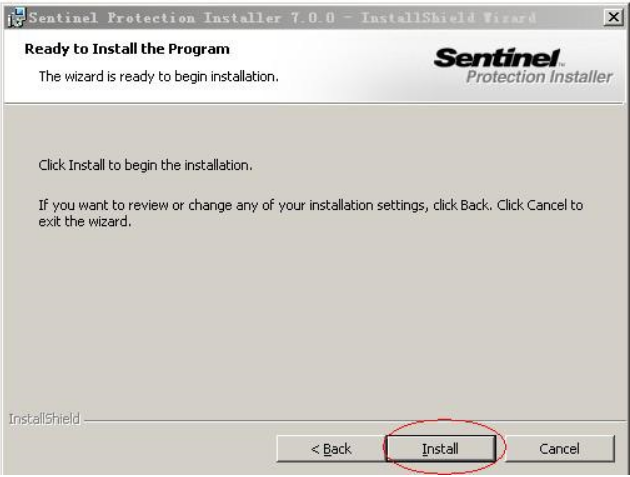Viewport: 630px width, 477px height.
Task: Click the review or change settings paragraph
Action: click(311, 213)
